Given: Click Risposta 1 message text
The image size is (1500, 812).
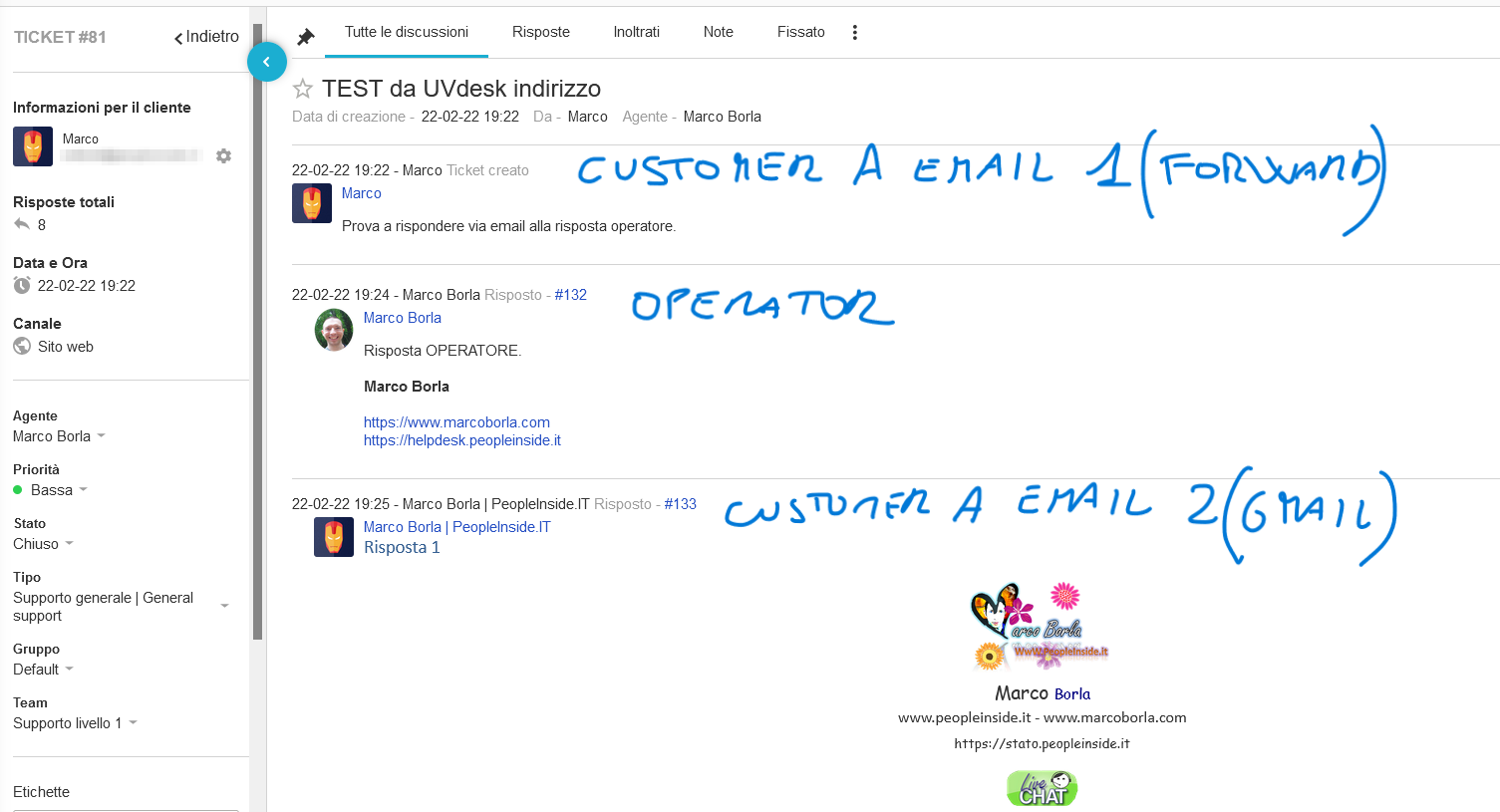Looking at the screenshot, I should coord(402,547).
